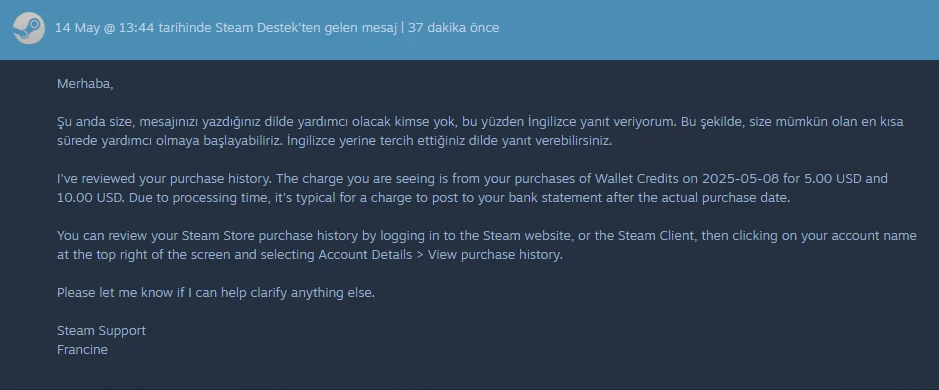The image size is (939, 390).
Task: Click the 'View purchase history' text
Action: 494,255
